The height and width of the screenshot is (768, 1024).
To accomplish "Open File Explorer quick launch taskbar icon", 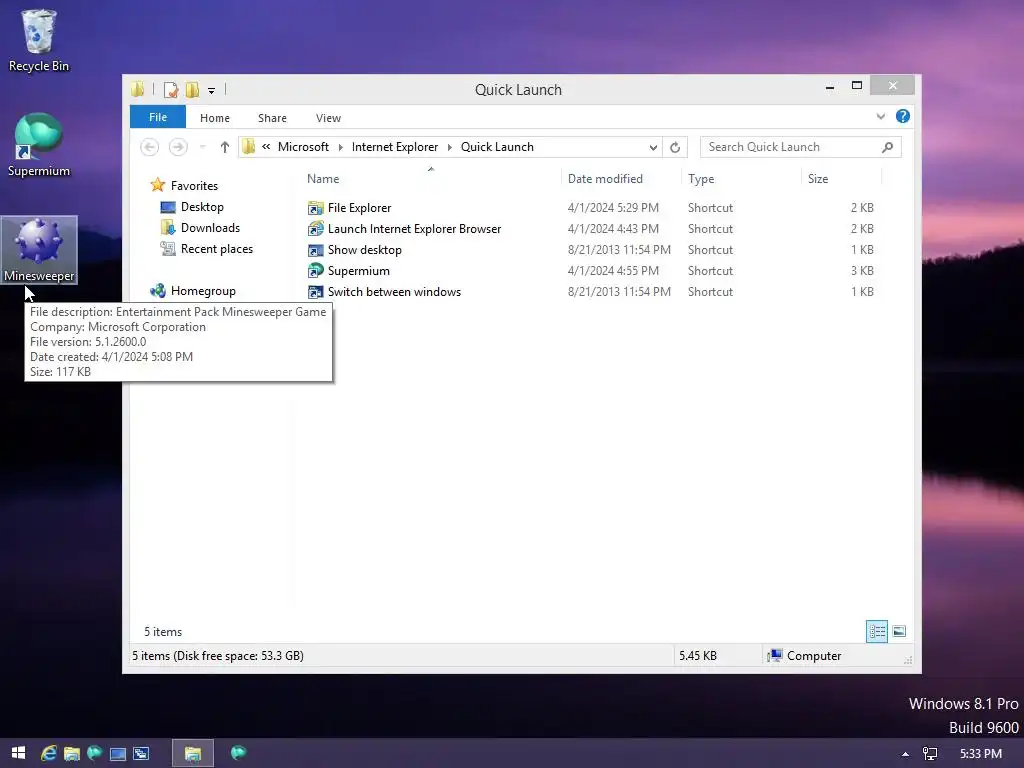I will point(71,753).
